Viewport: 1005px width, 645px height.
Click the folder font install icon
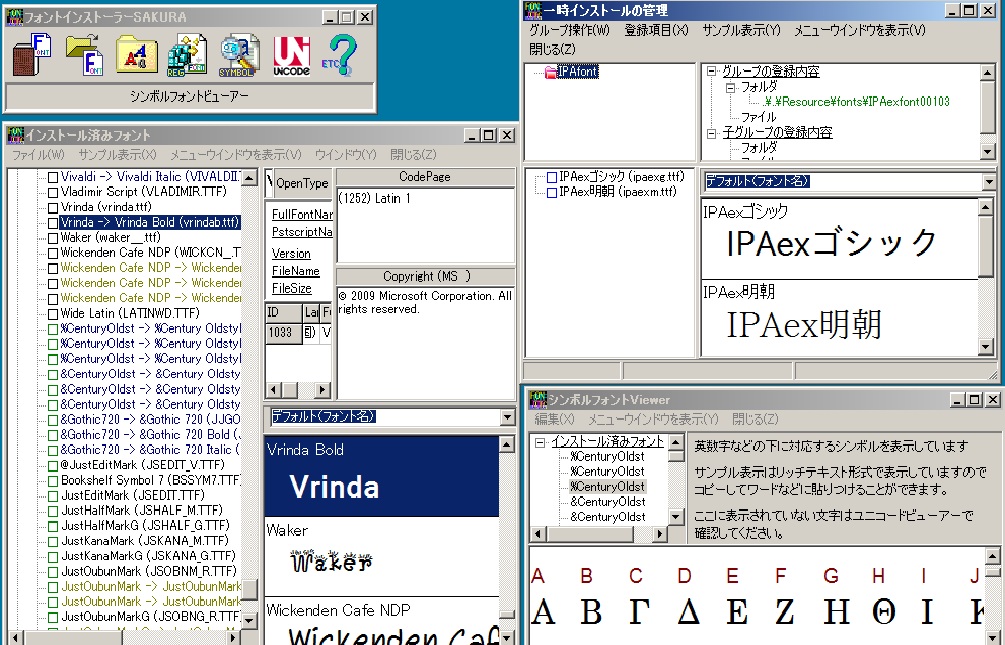click(x=85, y=55)
